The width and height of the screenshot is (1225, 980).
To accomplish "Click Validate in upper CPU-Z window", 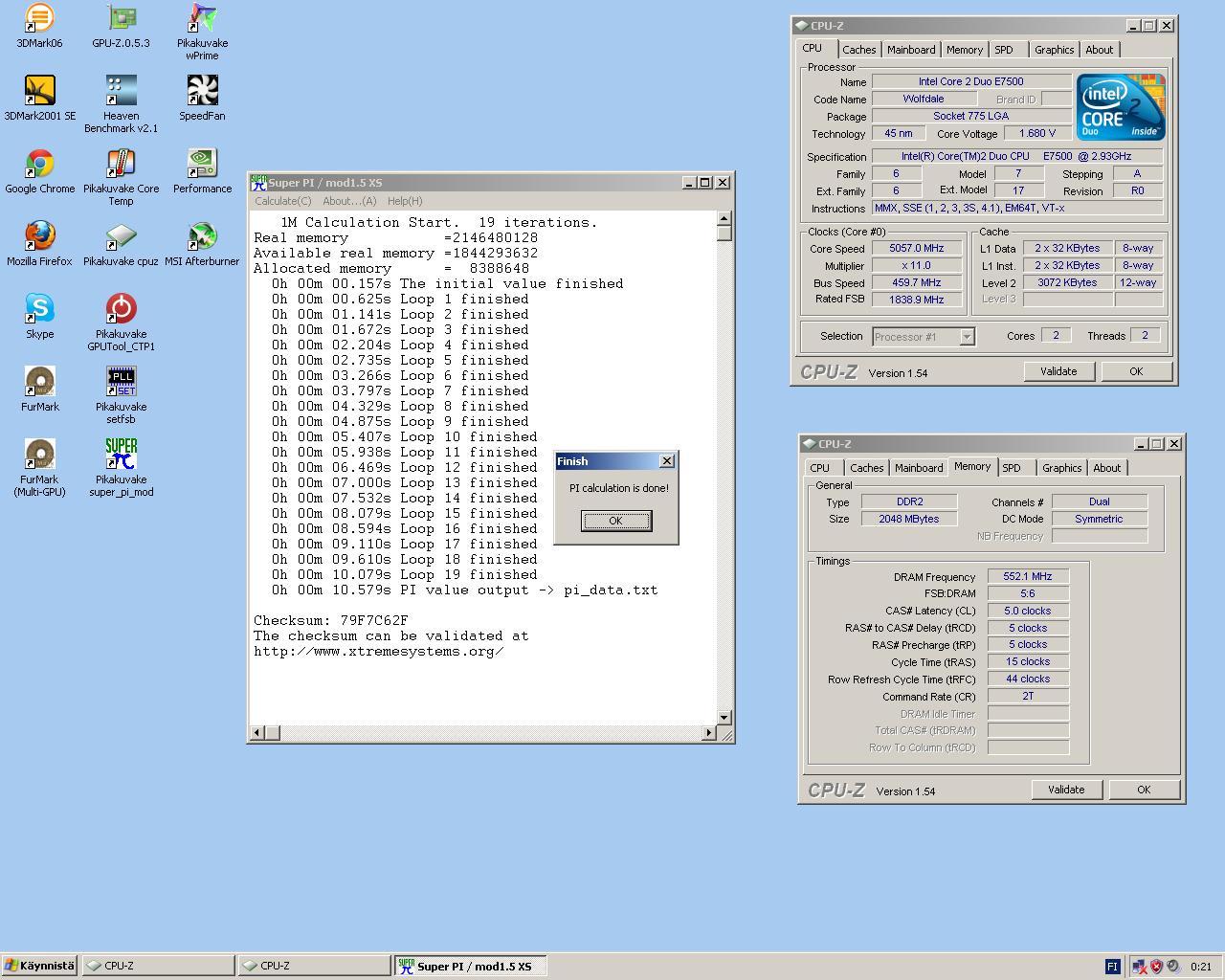I will coord(1058,371).
